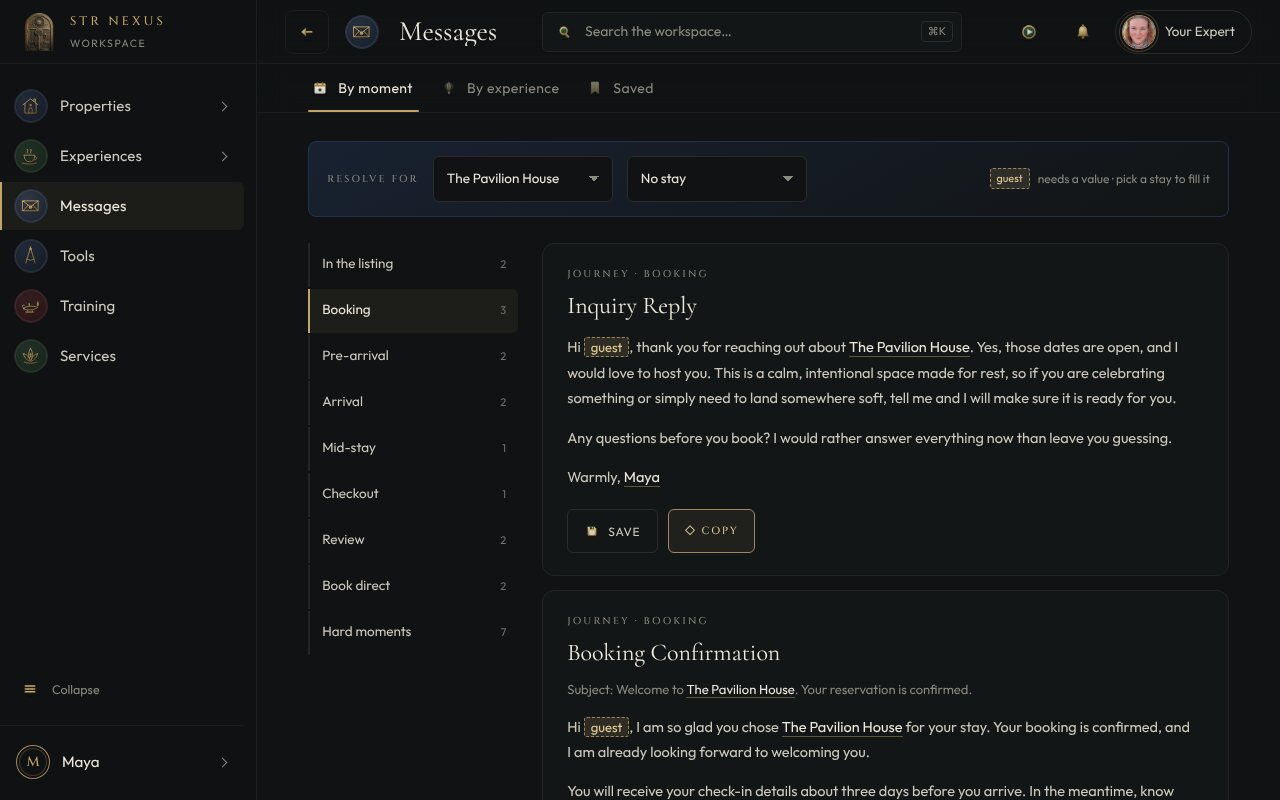Click the Maya initial avatar in sidebar
This screenshot has height=800, width=1280.
pyautogui.click(x=33, y=762)
